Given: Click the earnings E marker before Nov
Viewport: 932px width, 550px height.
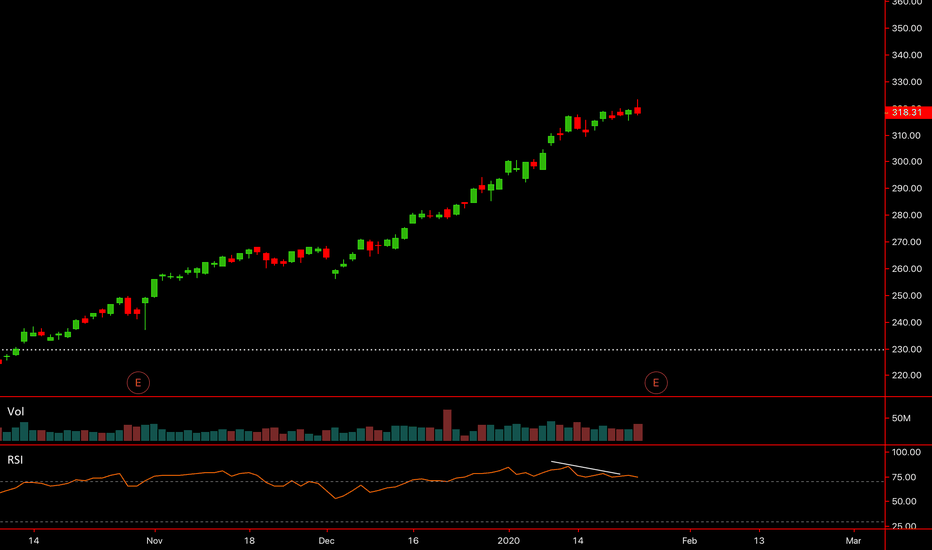Looking at the screenshot, I should [x=138, y=382].
